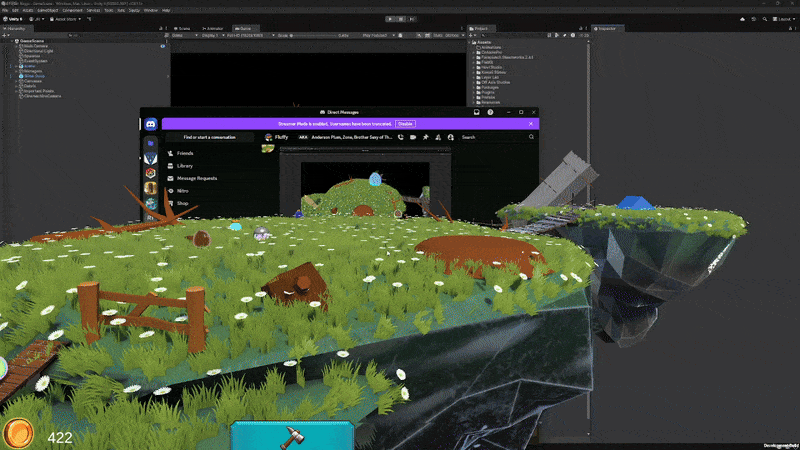Open Friends in Discord sidebar
Image resolution: width=800 pixels, height=450 pixels.
[184, 153]
